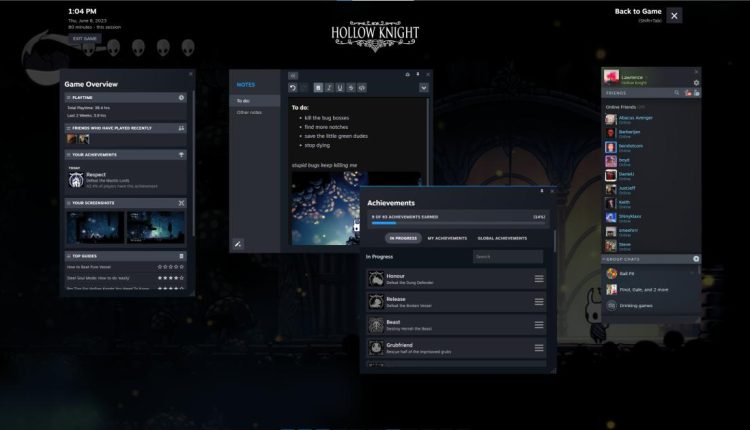Open the 'How to Beat Pure Vessel' guide
This screenshot has height=430, width=750.
click(x=89, y=267)
